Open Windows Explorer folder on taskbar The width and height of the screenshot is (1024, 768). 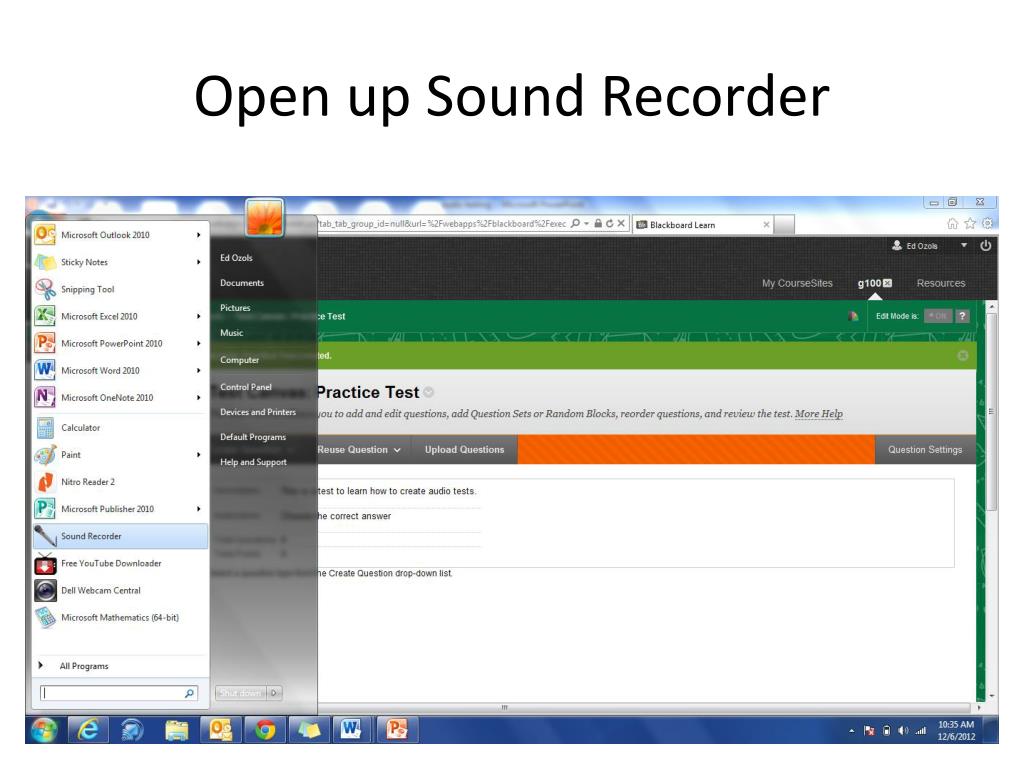point(176,729)
